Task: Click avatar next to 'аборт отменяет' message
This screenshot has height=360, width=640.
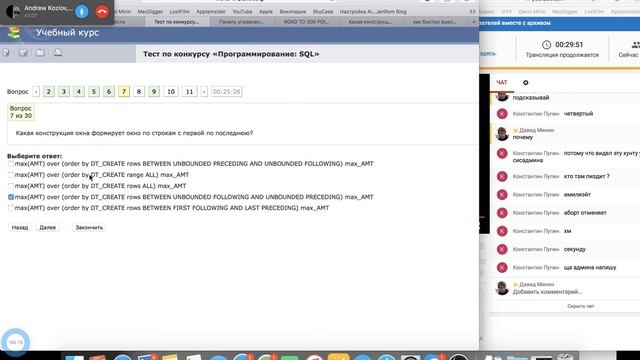Action: pyautogui.click(x=502, y=213)
